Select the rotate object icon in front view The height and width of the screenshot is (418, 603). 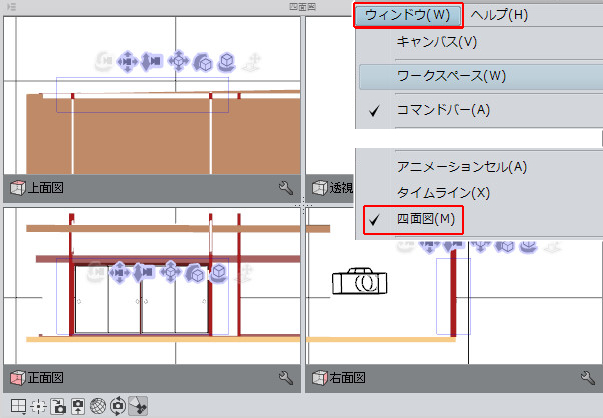[x=195, y=273]
